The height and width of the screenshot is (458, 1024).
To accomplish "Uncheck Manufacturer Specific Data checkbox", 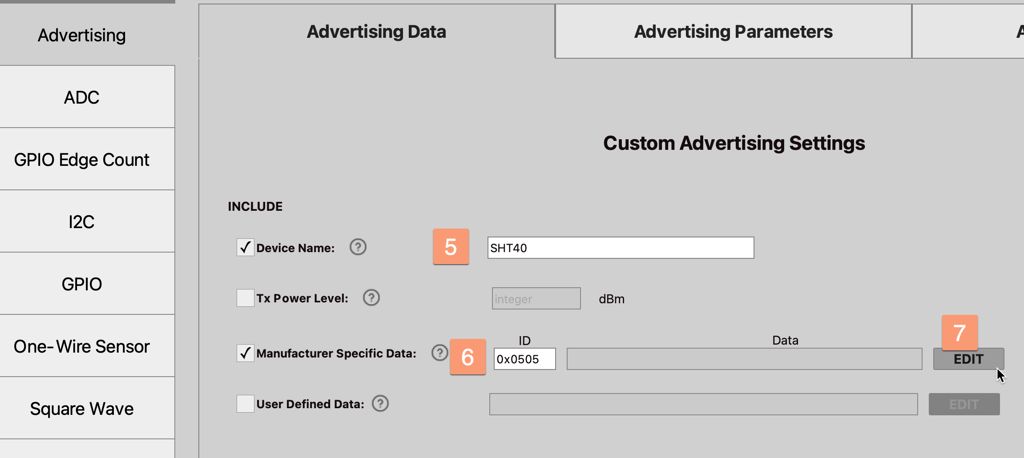I will pos(245,353).
